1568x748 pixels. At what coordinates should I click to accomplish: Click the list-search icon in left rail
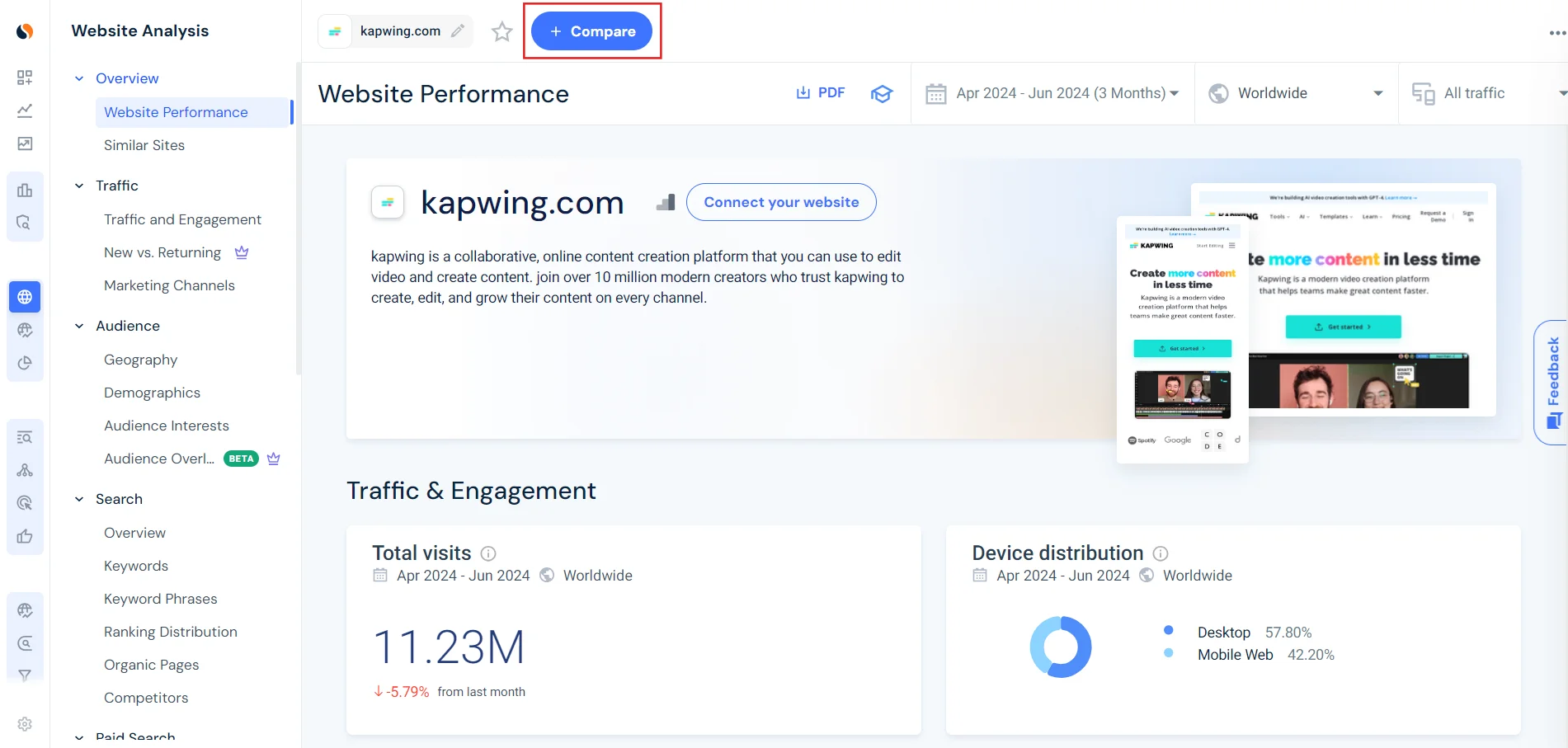click(25, 437)
